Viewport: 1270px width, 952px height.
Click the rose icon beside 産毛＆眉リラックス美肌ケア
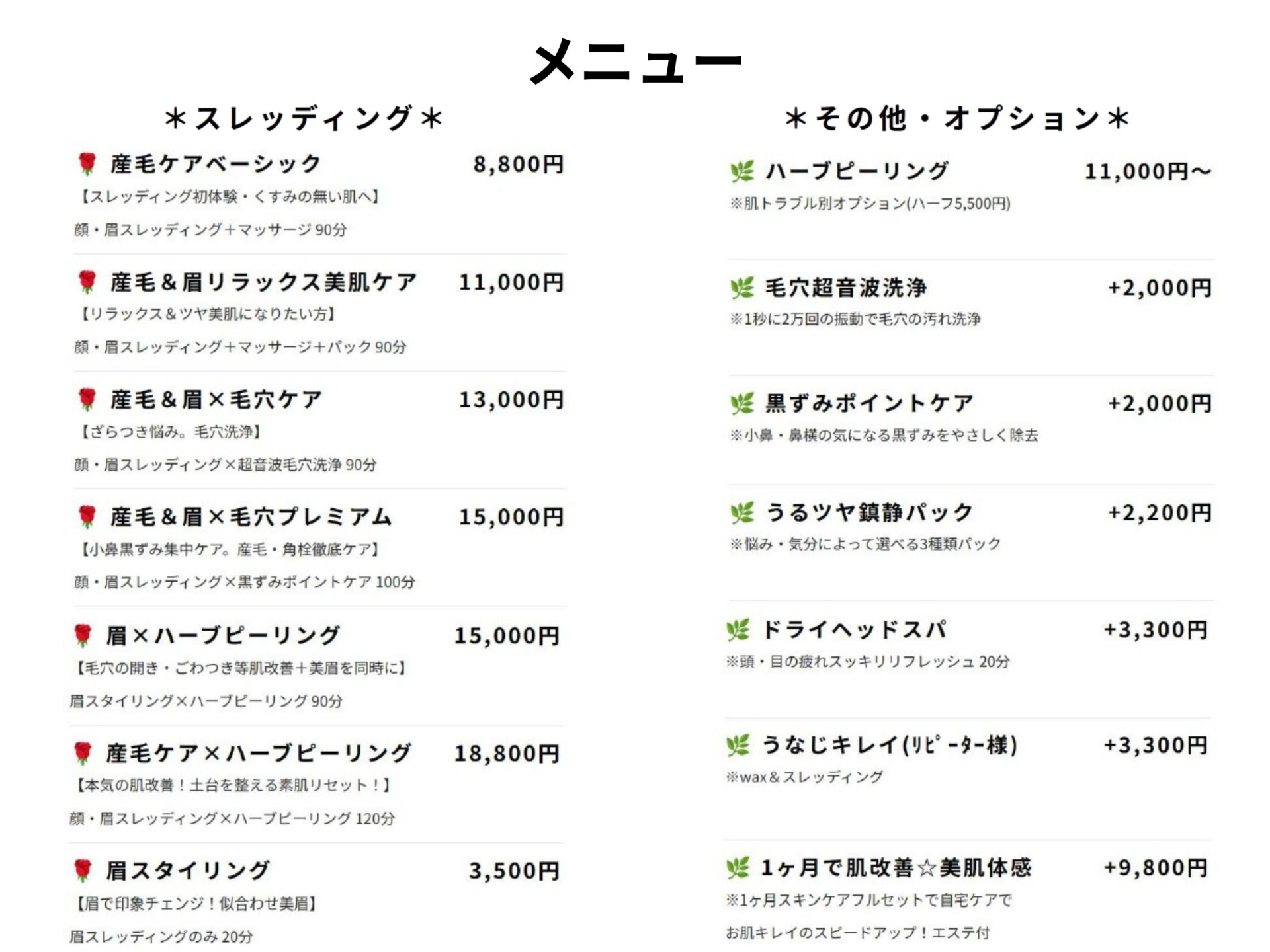click(x=87, y=282)
